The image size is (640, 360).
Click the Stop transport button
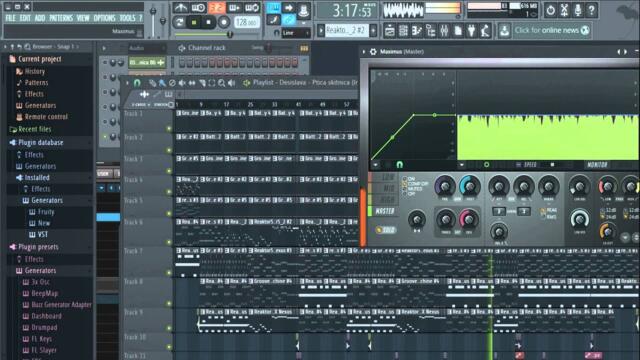pyautogui.click(x=209, y=22)
